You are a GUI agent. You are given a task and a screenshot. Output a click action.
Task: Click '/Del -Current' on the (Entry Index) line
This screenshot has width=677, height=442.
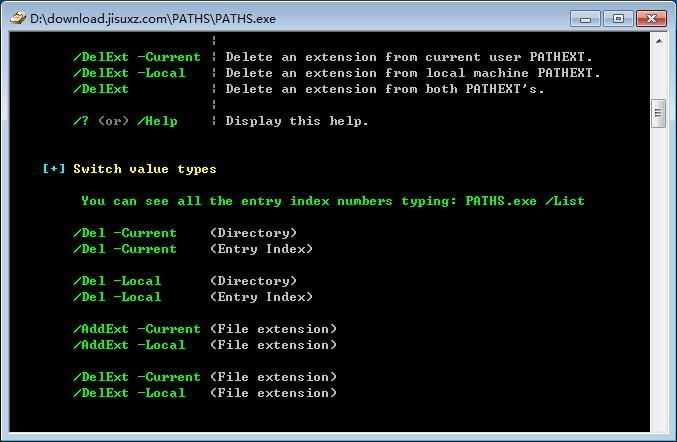tap(125, 249)
